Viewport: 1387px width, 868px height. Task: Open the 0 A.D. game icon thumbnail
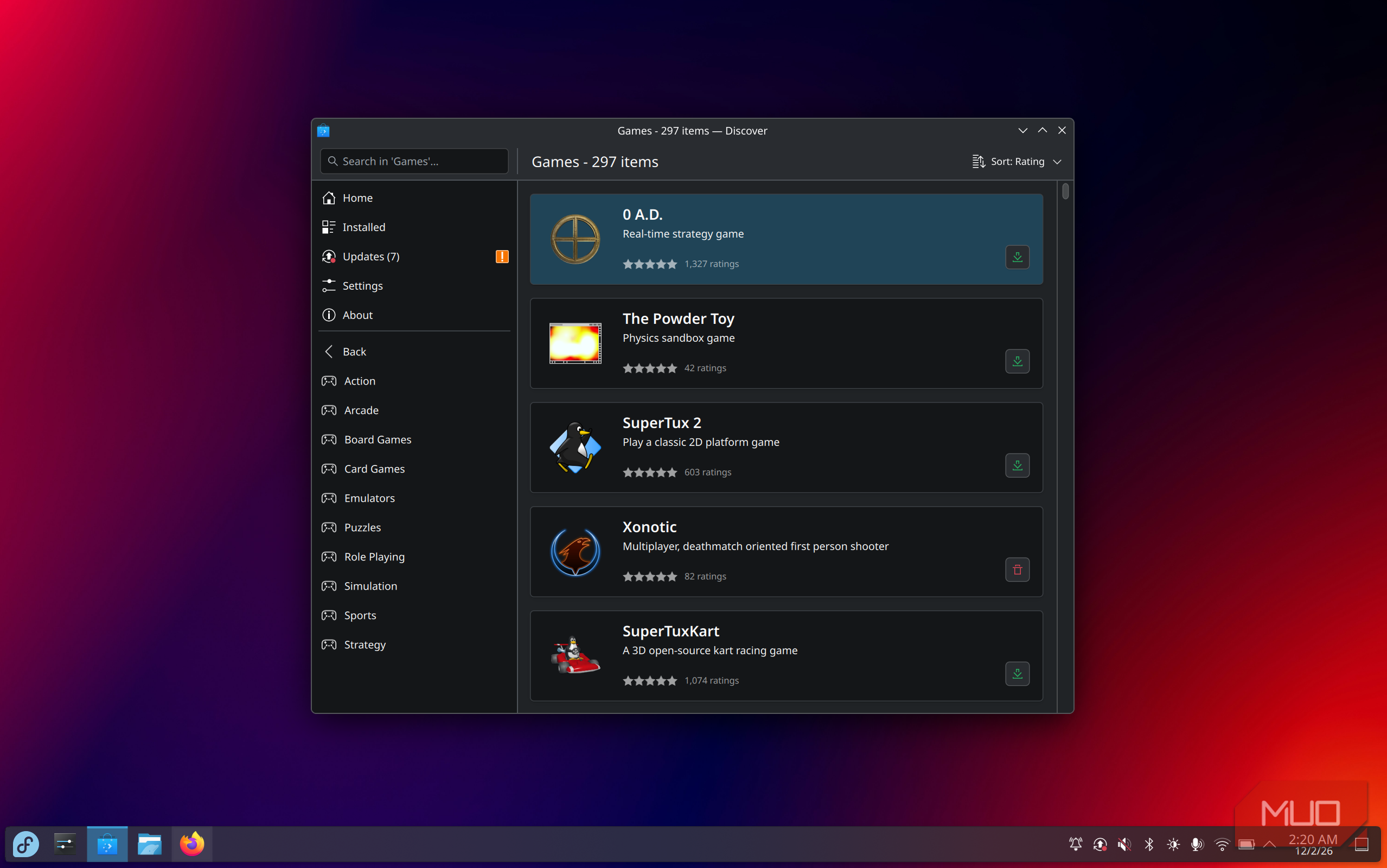click(575, 239)
